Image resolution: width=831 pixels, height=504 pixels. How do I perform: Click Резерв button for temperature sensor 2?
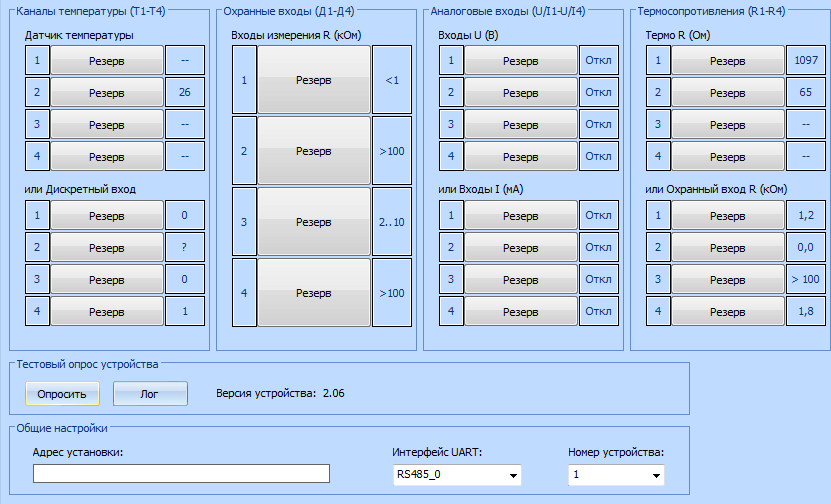(x=107, y=92)
